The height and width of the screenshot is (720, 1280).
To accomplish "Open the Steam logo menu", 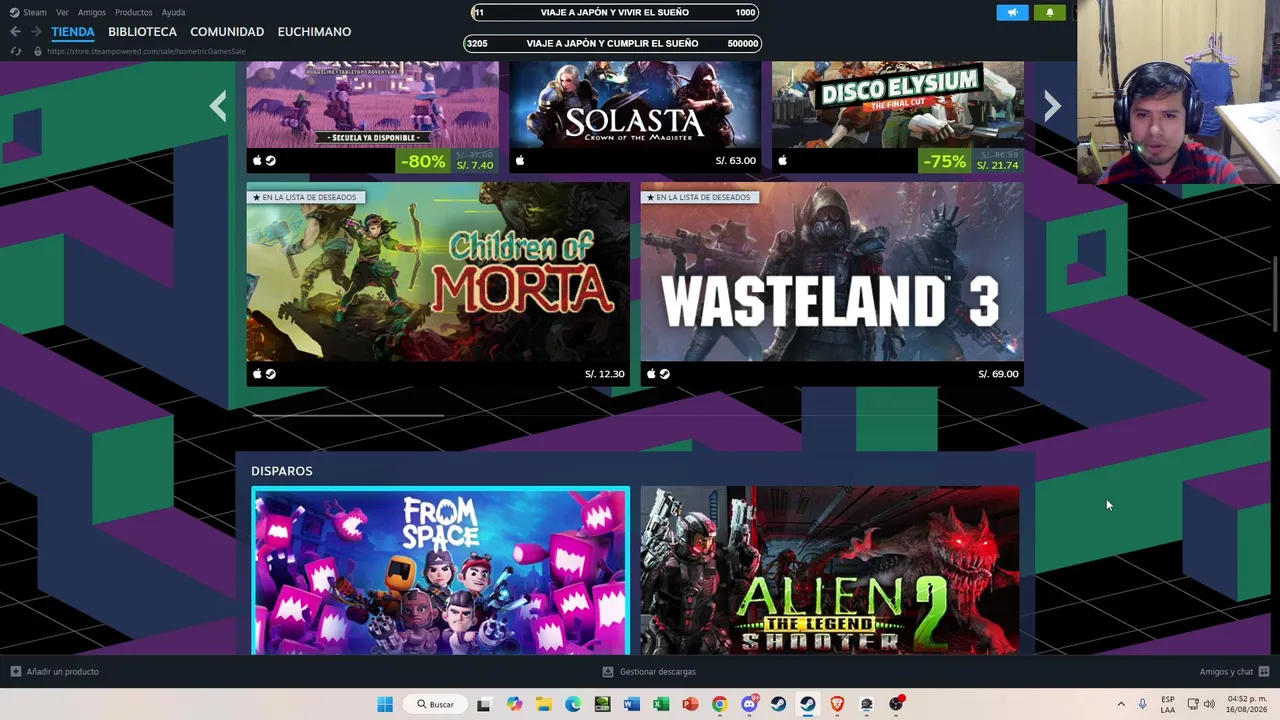I will click(x=14, y=12).
